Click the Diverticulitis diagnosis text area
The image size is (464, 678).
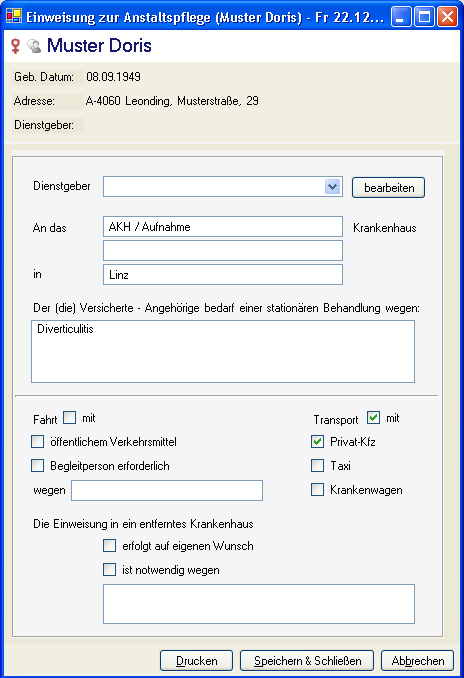click(x=223, y=352)
